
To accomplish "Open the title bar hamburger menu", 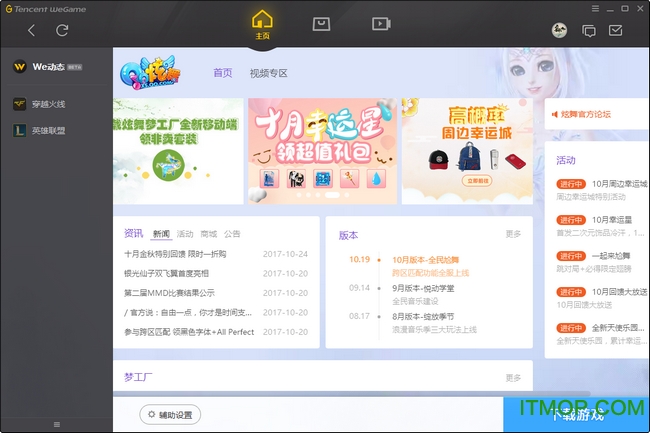I will [595, 9].
